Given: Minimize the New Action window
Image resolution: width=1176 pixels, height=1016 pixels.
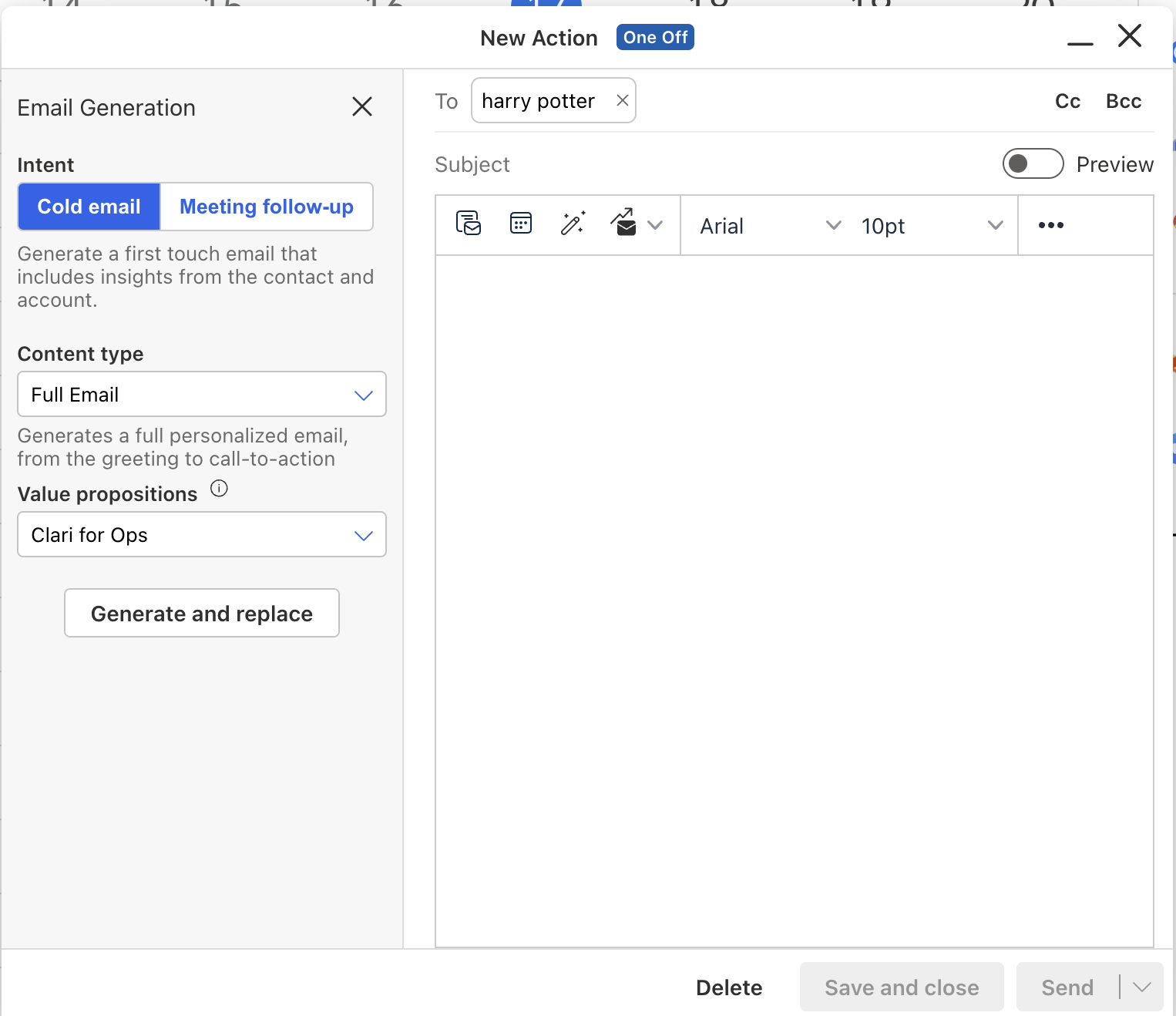Looking at the screenshot, I should pyautogui.click(x=1080, y=43).
